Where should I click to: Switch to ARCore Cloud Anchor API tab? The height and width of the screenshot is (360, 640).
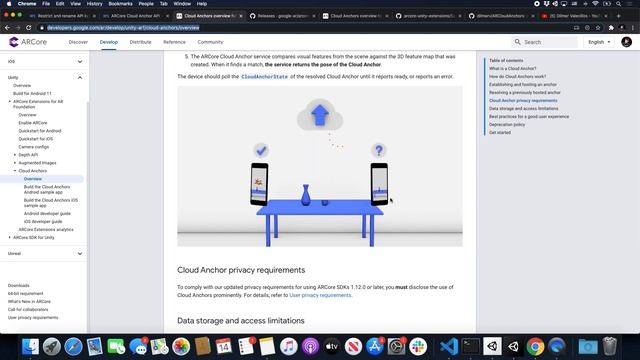click(135, 16)
